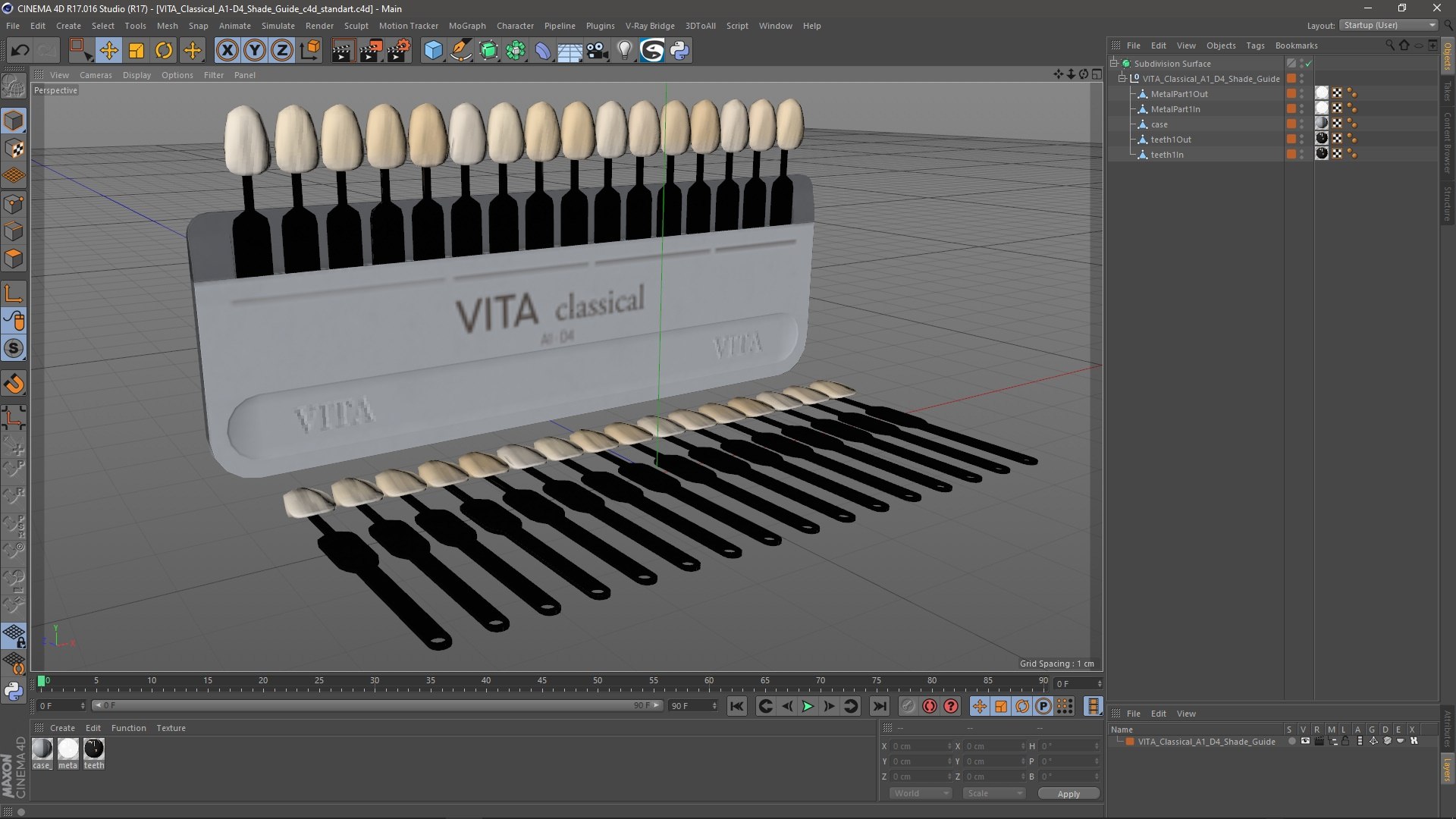The height and width of the screenshot is (819, 1456).
Task: Click the Enable Axis icon
Action: [14, 294]
